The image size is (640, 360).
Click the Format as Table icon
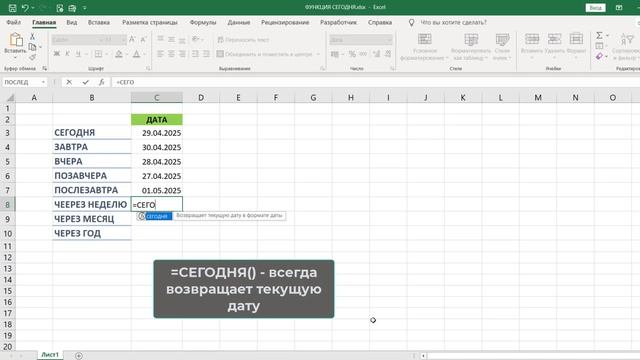click(471, 39)
